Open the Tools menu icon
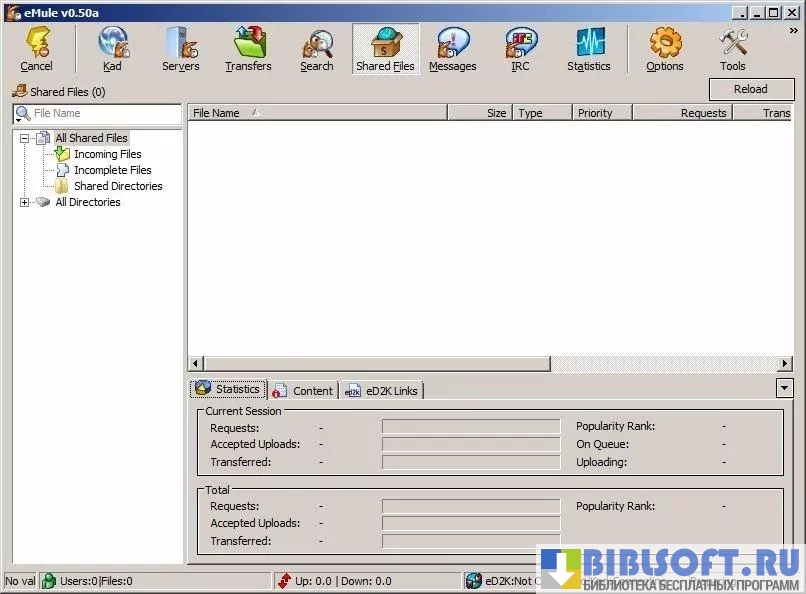 coord(733,49)
